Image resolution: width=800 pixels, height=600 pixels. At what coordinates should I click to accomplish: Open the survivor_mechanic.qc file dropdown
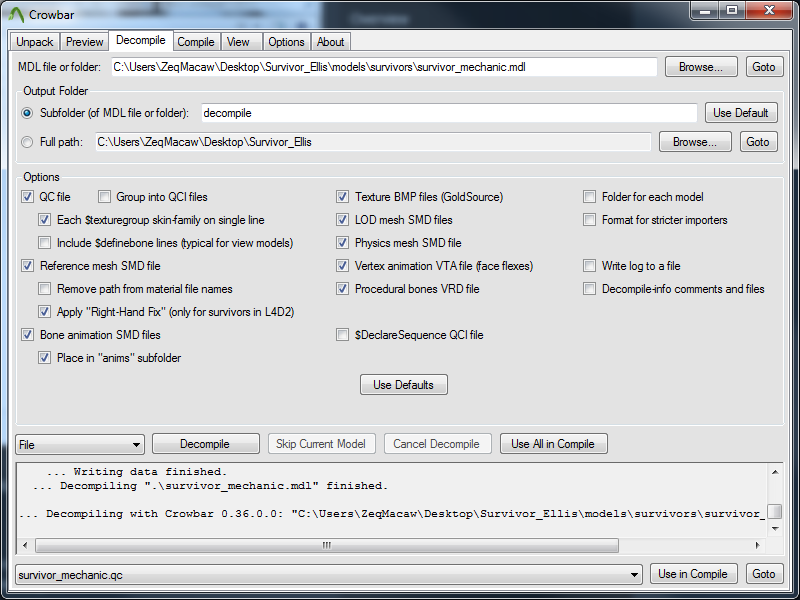tap(329, 574)
